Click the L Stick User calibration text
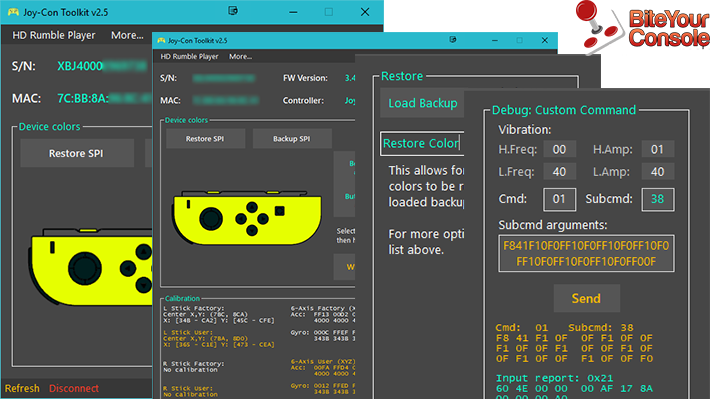 click(x=219, y=338)
